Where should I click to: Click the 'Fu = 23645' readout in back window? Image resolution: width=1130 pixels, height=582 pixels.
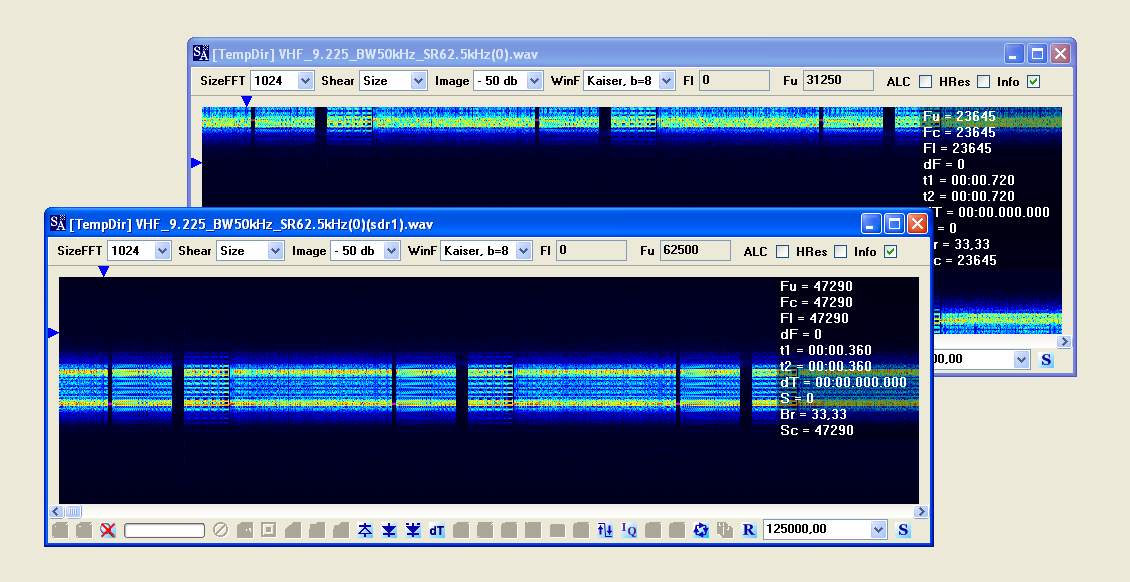(x=959, y=117)
